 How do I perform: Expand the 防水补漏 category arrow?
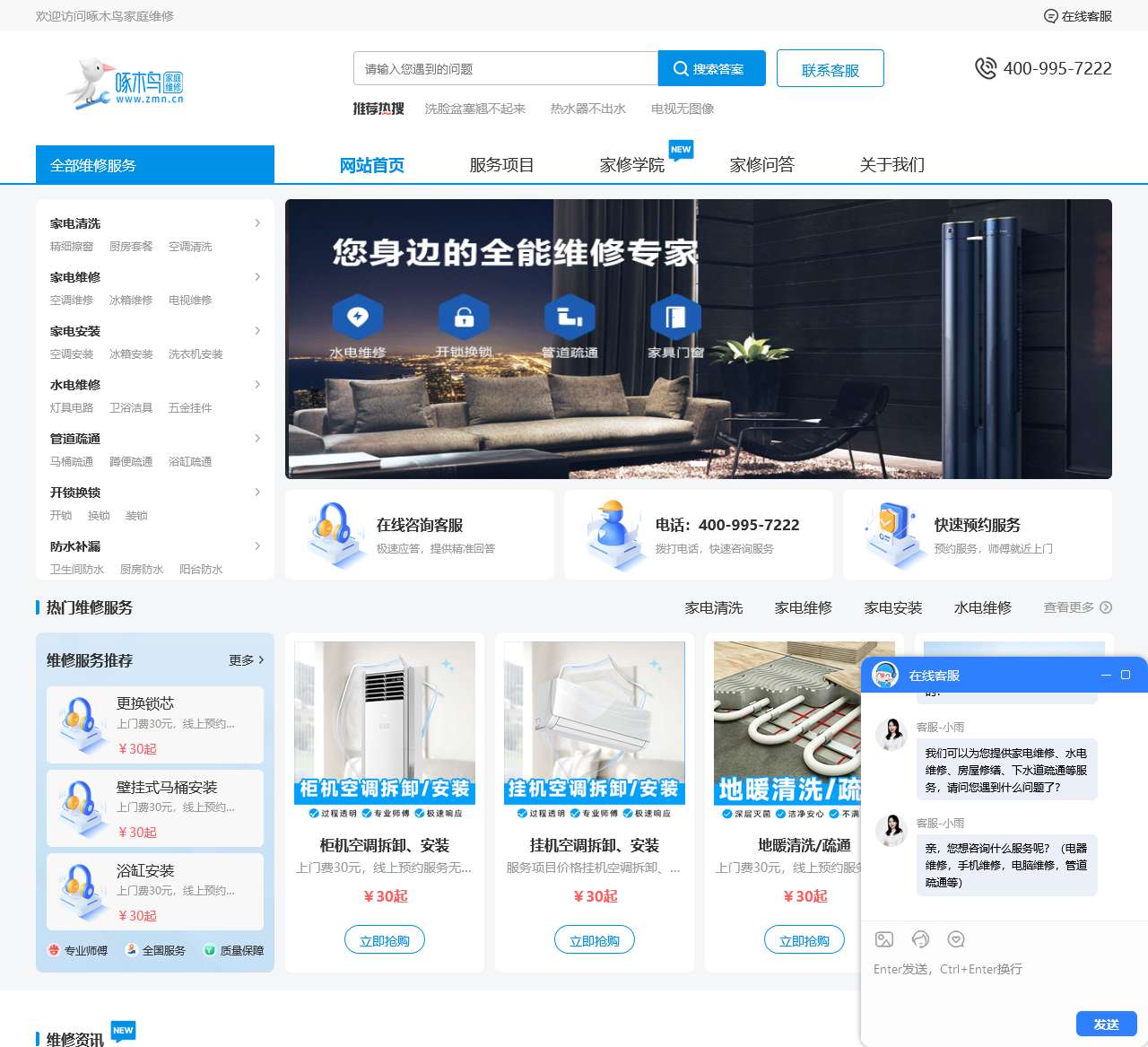[257, 545]
